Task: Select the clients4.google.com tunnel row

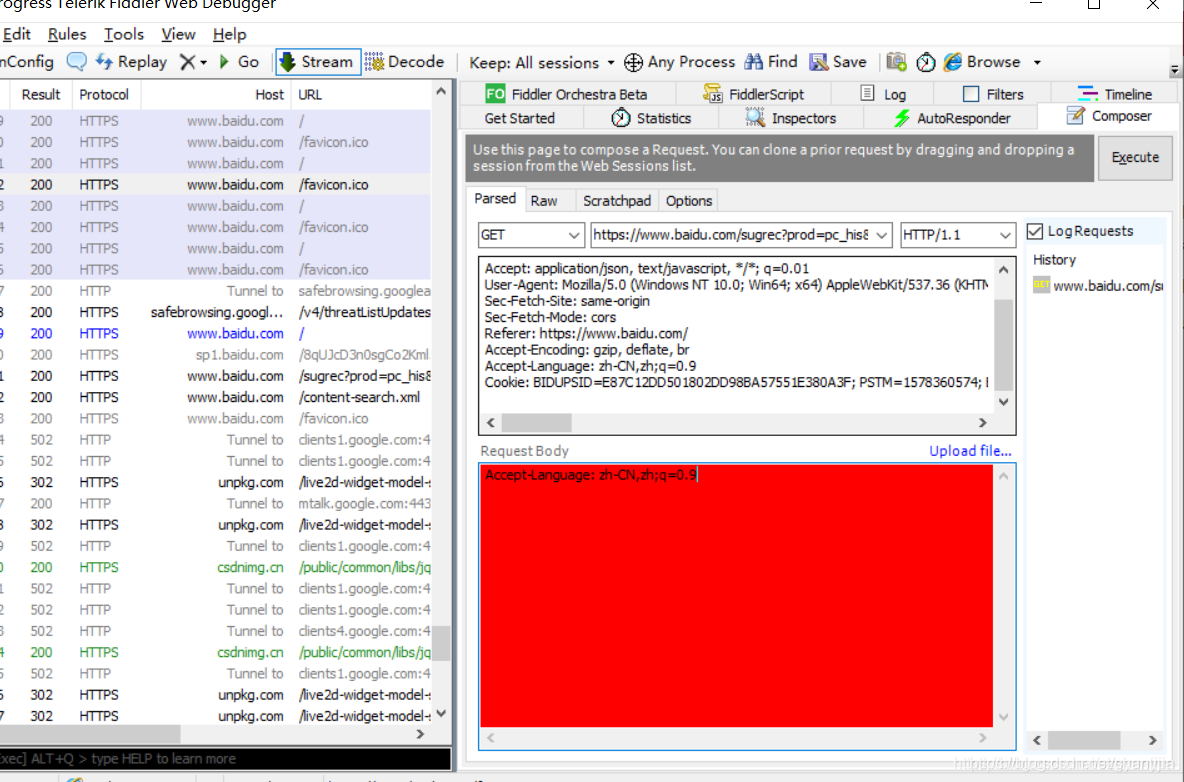Action: (x=216, y=631)
